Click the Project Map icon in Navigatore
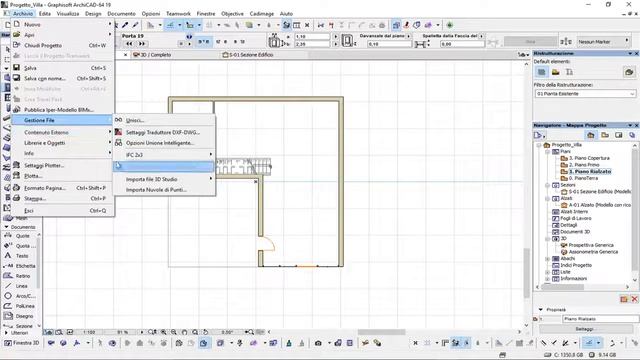Image resolution: width=640 pixels, height=360 pixels. (x=591, y=135)
